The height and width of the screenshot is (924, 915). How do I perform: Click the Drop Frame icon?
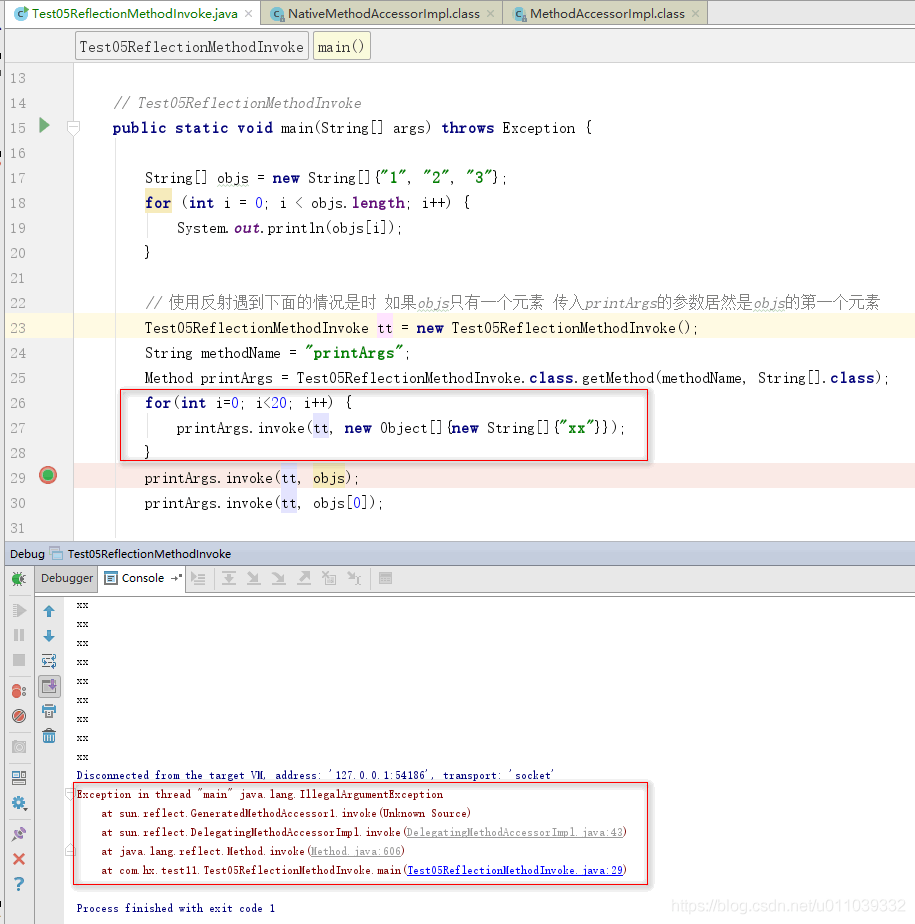tap(329, 579)
